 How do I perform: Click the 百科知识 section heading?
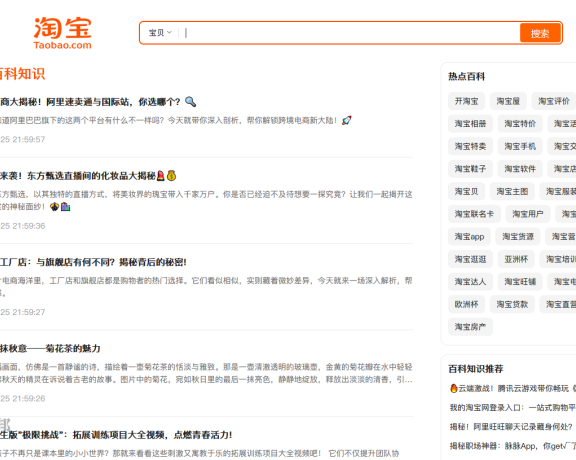22,74
